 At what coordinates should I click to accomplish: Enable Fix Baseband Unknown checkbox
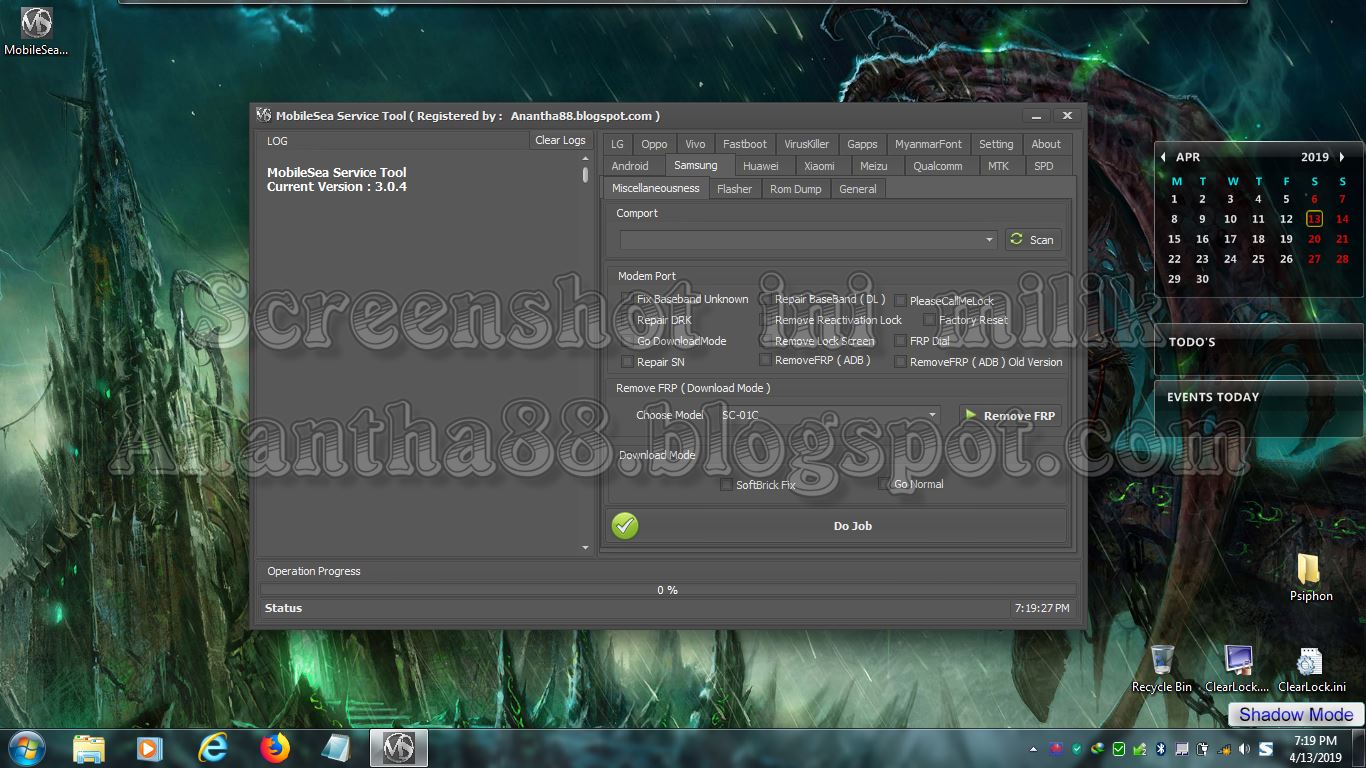(627, 299)
